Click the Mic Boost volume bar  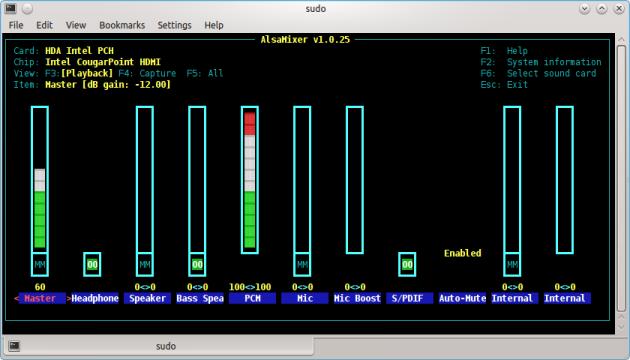tap(355, 180)
